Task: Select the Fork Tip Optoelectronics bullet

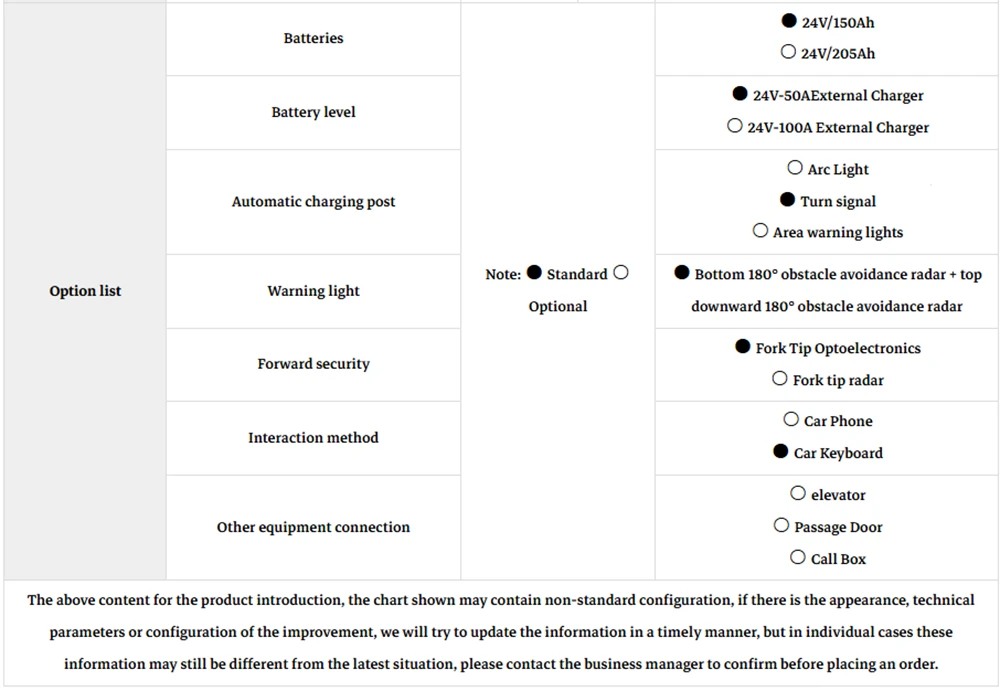Action: point(742,346)
